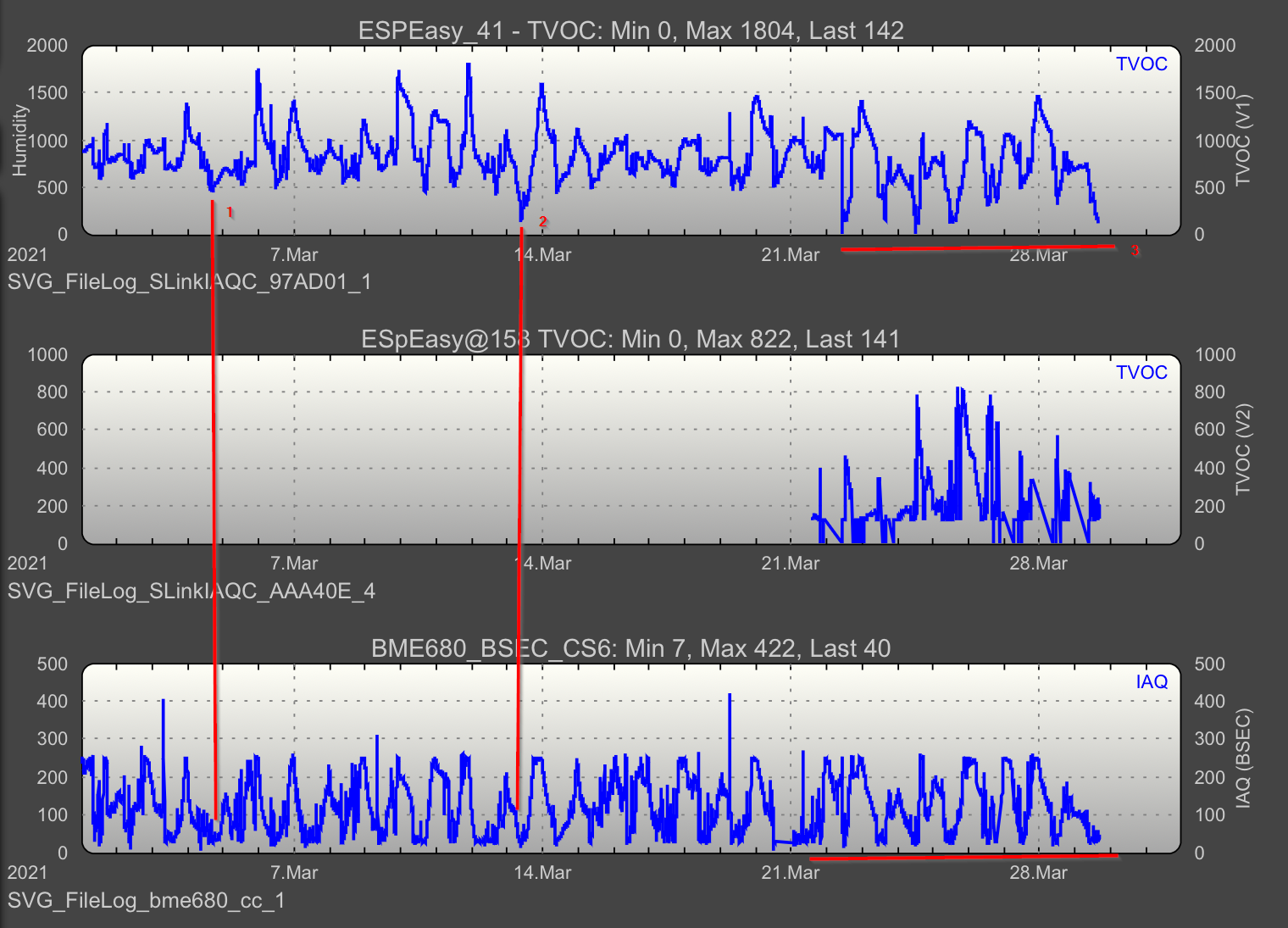Click the ESpEasy@158 TVOC plot title
Viewport: 1288px width, 928px height.
[x=630, y=339]
